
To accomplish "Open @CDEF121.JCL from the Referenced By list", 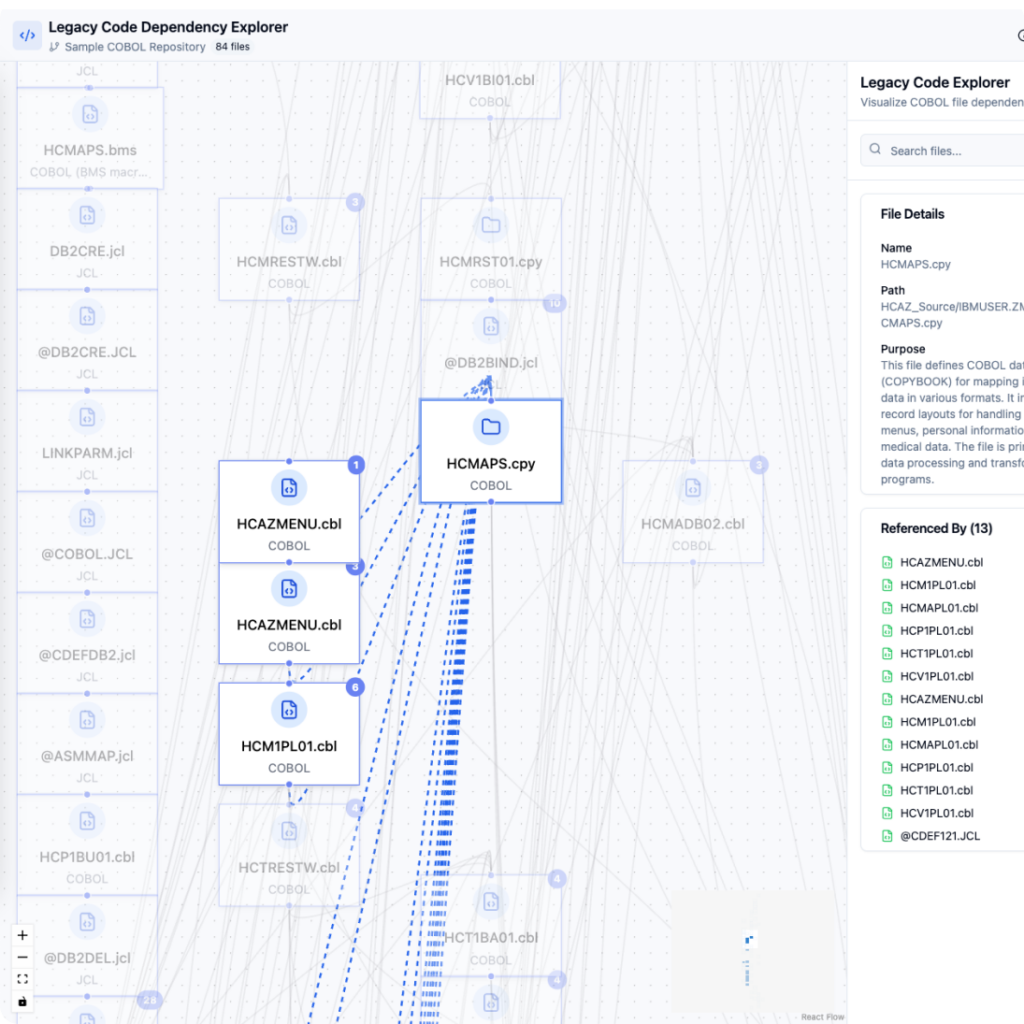I will [940, 836].
